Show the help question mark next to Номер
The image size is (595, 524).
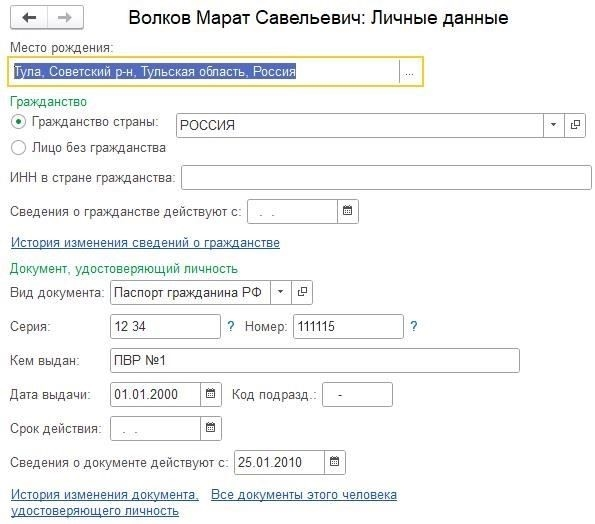point(414,326)
